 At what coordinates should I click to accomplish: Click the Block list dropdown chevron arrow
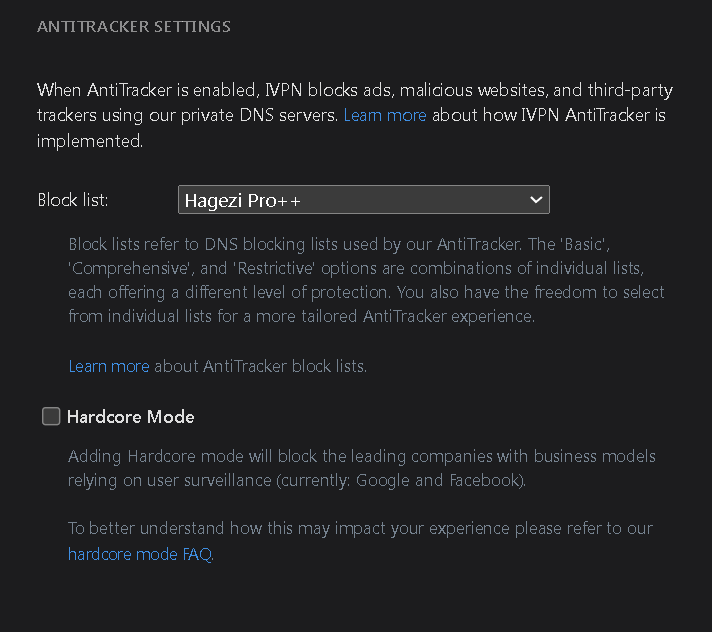536,200
